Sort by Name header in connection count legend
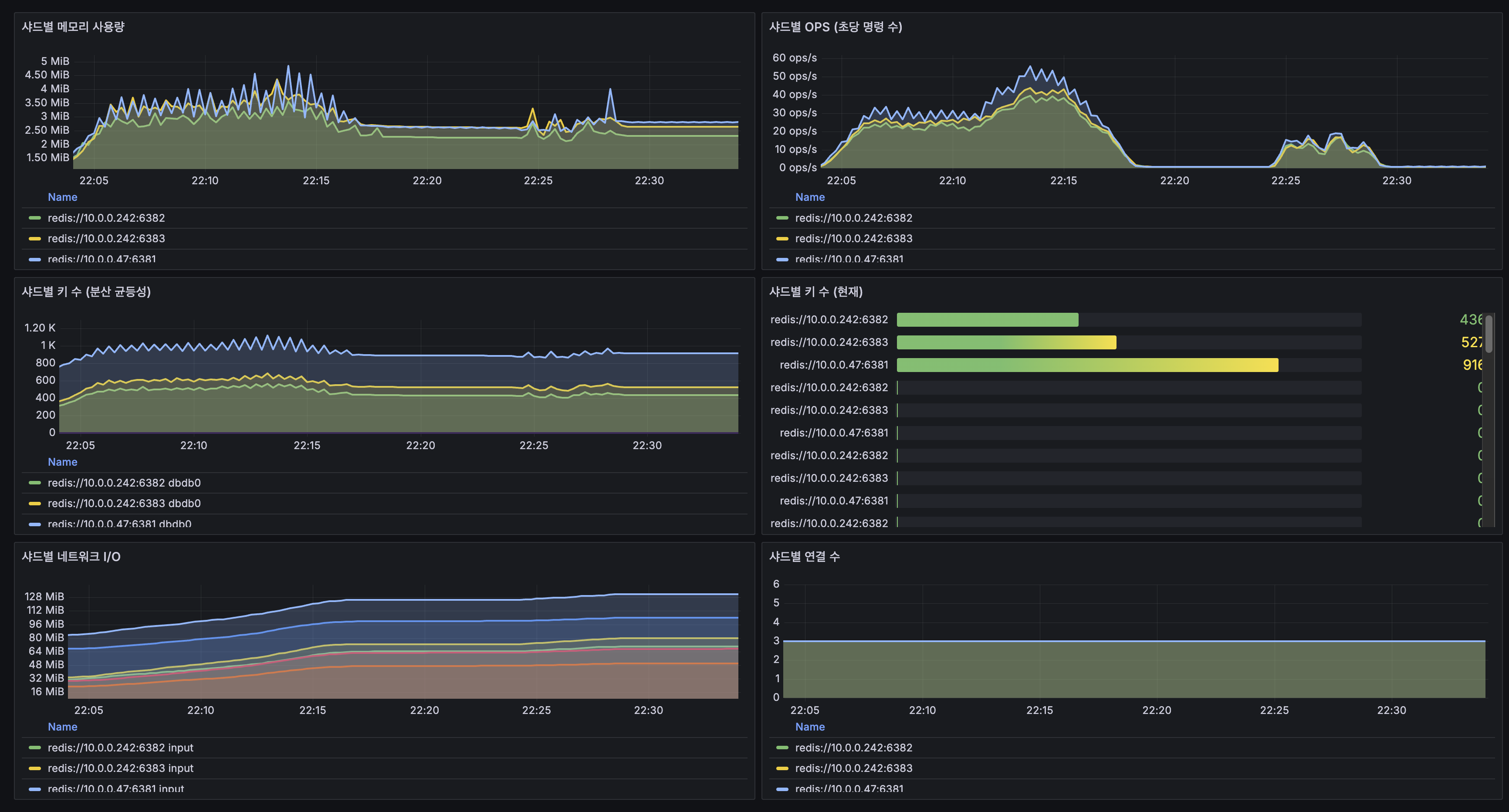 [809, 727]
